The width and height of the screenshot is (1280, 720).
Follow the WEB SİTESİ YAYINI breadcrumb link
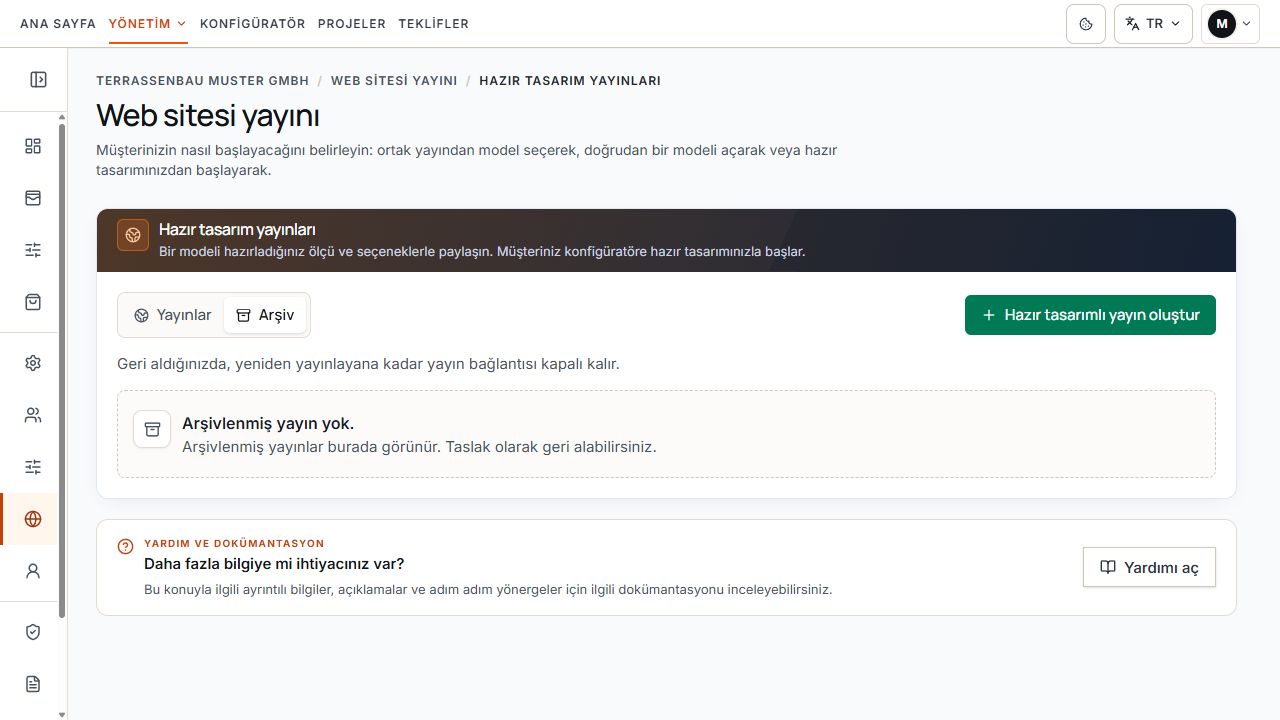coord(394,81)
